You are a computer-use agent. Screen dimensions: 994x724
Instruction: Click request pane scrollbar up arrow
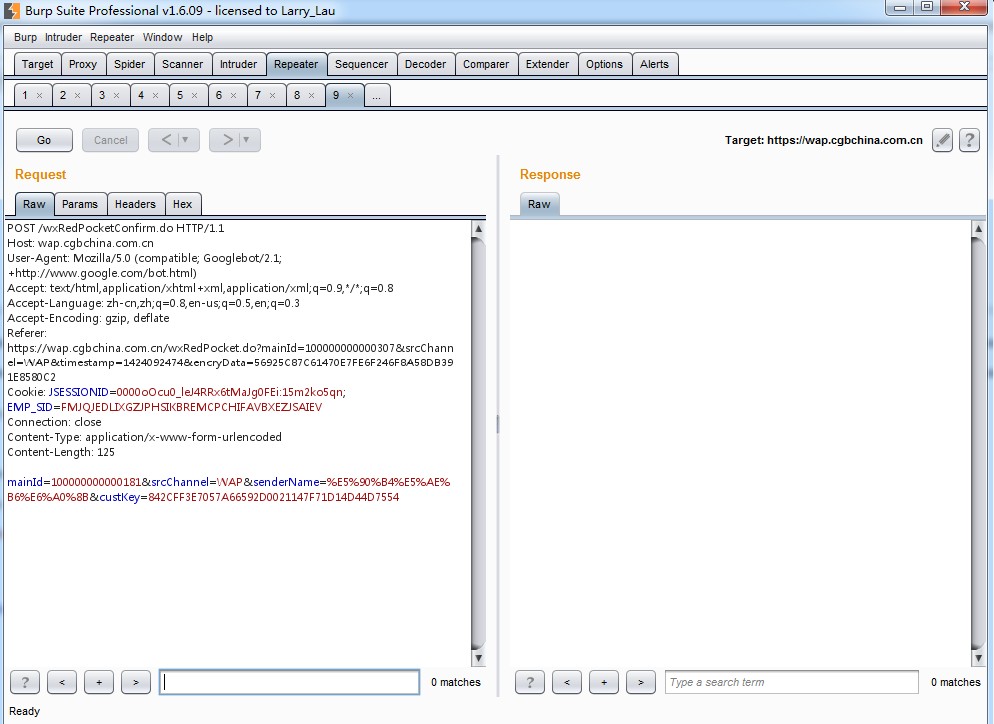click(479, 228)
